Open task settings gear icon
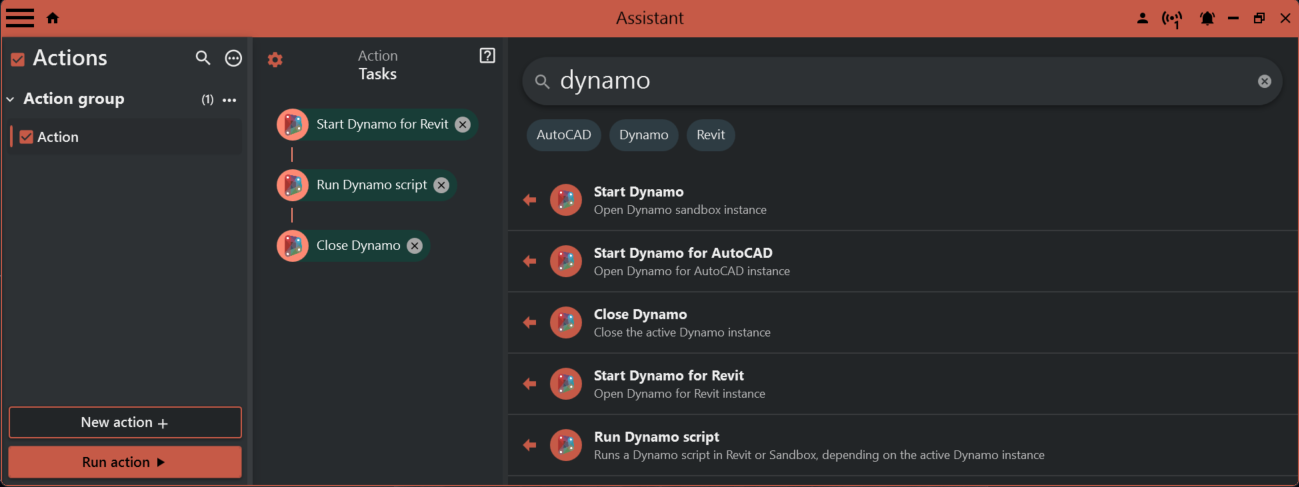1299x487 pixels. point(275,60)
